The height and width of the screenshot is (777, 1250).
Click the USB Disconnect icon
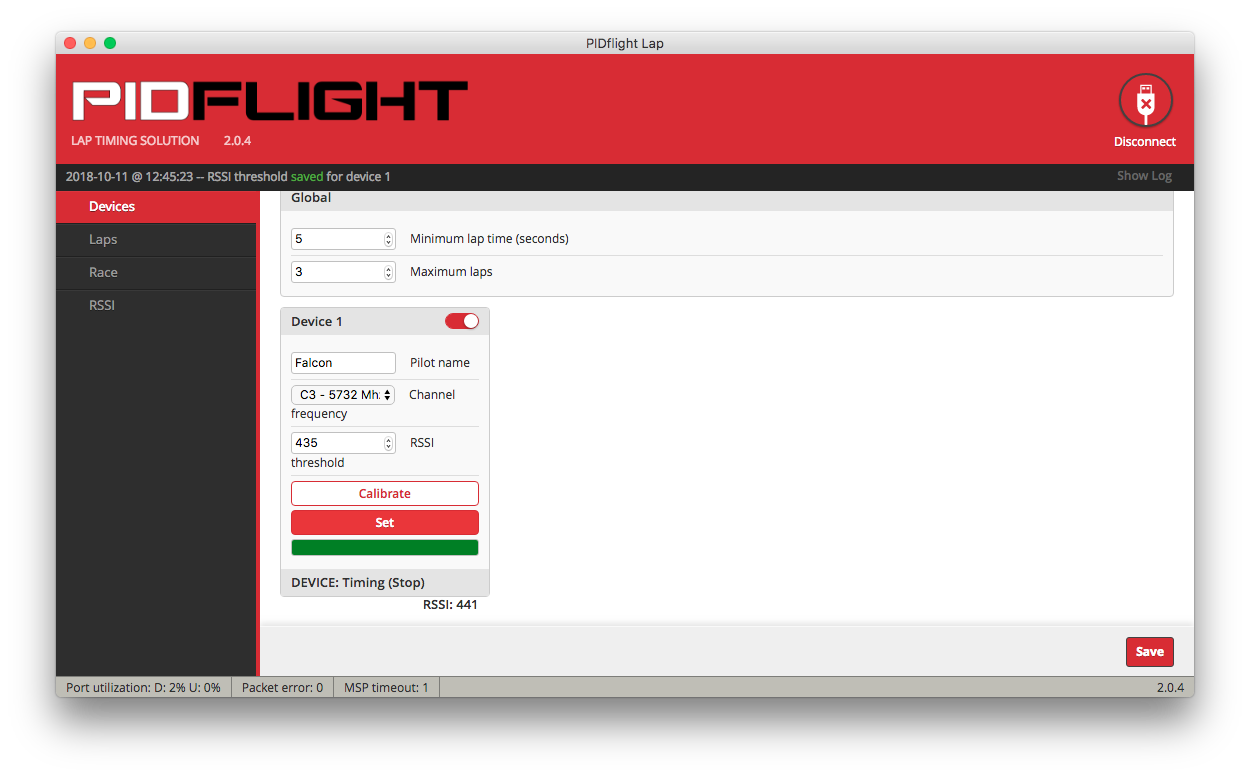pos(1145,101)
